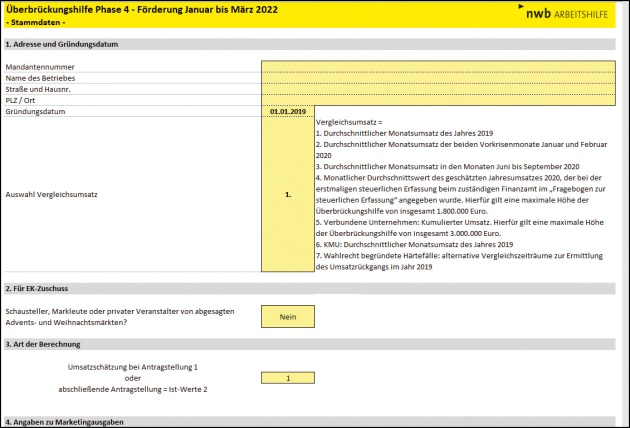
Task: Click the Name des Betriebes input cell
Action: pyautogui.click(x=438, y=78)
